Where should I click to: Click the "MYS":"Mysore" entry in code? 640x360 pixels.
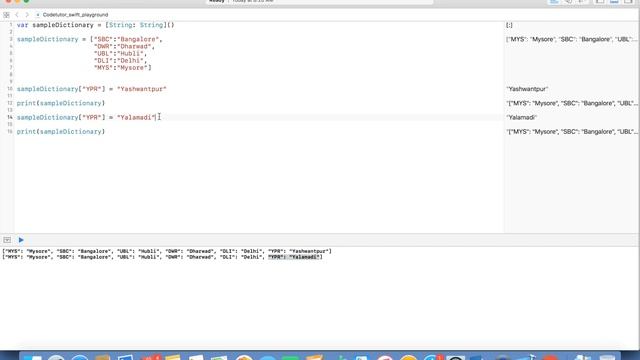click(122, 68)
